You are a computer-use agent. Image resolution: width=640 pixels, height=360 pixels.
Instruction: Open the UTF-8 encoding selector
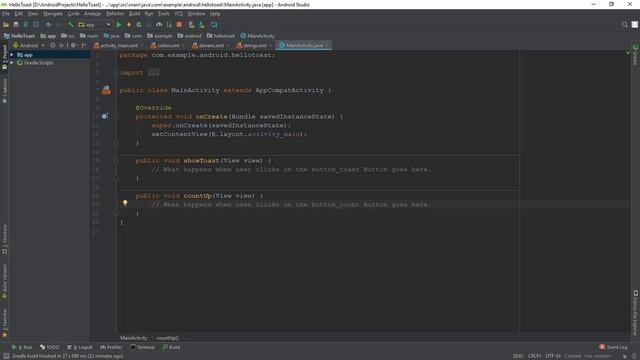tap(553, 356)
